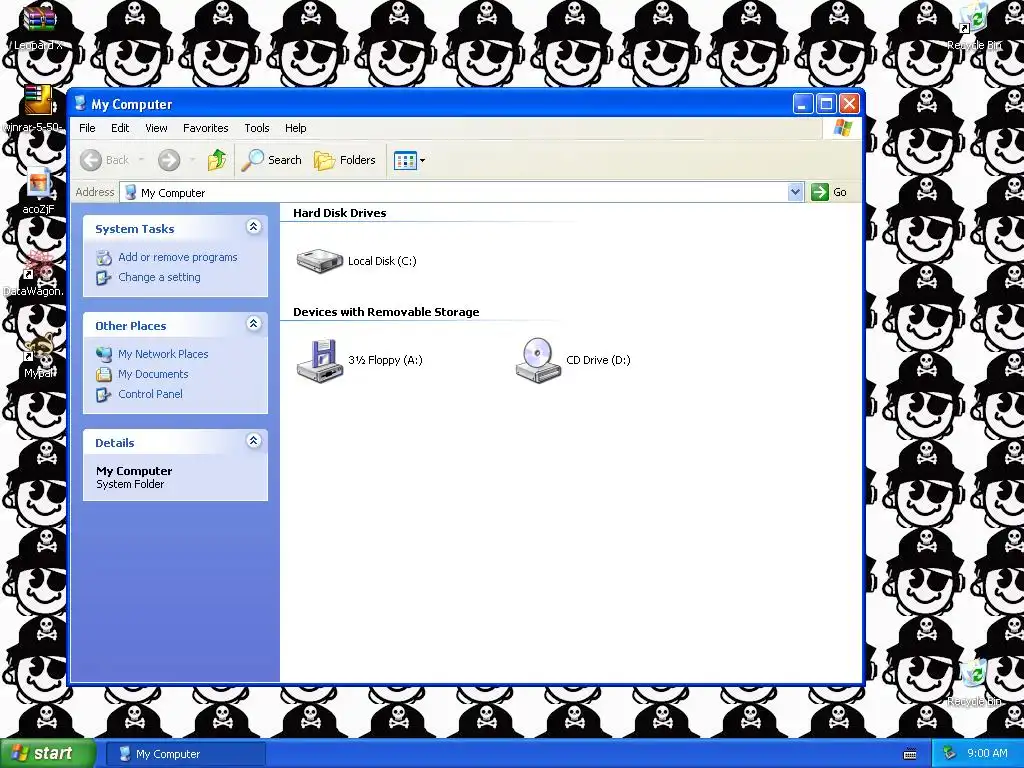Click Hard Disk Drives group header
Screen dimensions: 1024x768
pos(340,213)
